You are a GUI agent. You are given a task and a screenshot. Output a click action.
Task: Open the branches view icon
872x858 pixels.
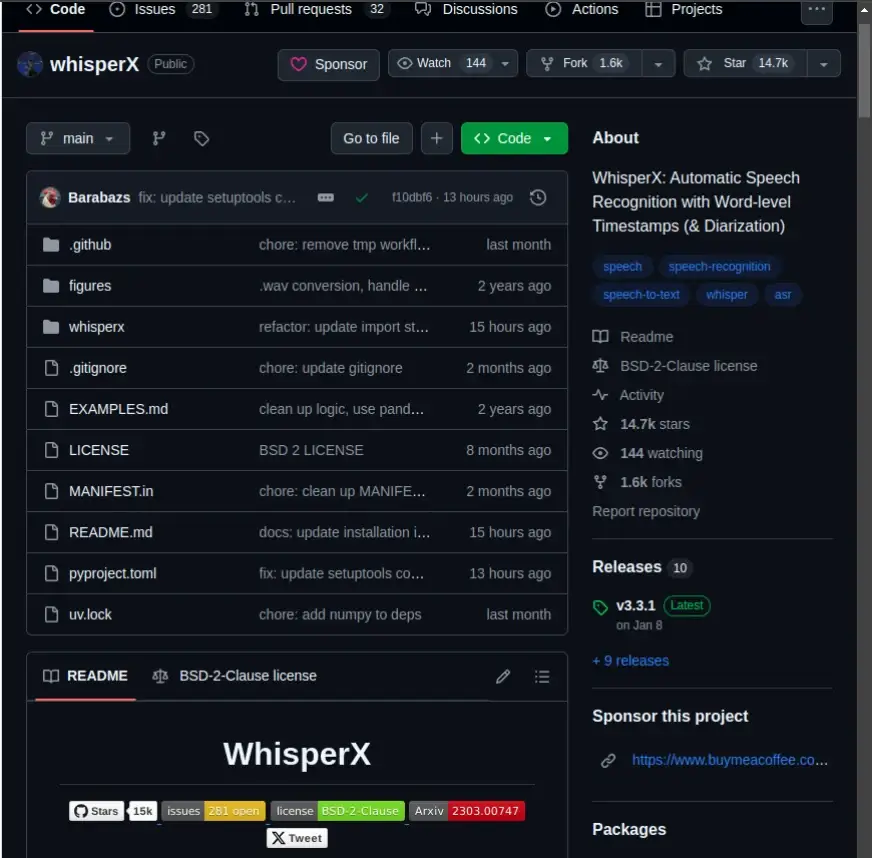[159, 138]
